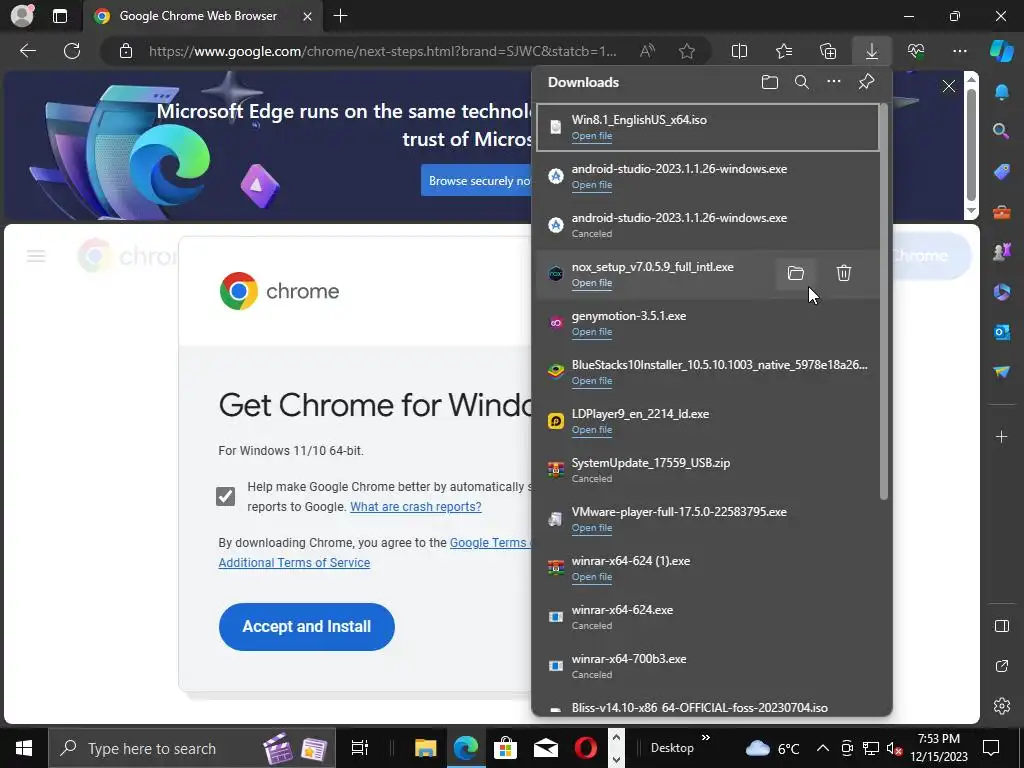Viewport: 1024px width, 768px height.
Task: Open Microsoft Store from taskbar
Action: pos(505,748)
